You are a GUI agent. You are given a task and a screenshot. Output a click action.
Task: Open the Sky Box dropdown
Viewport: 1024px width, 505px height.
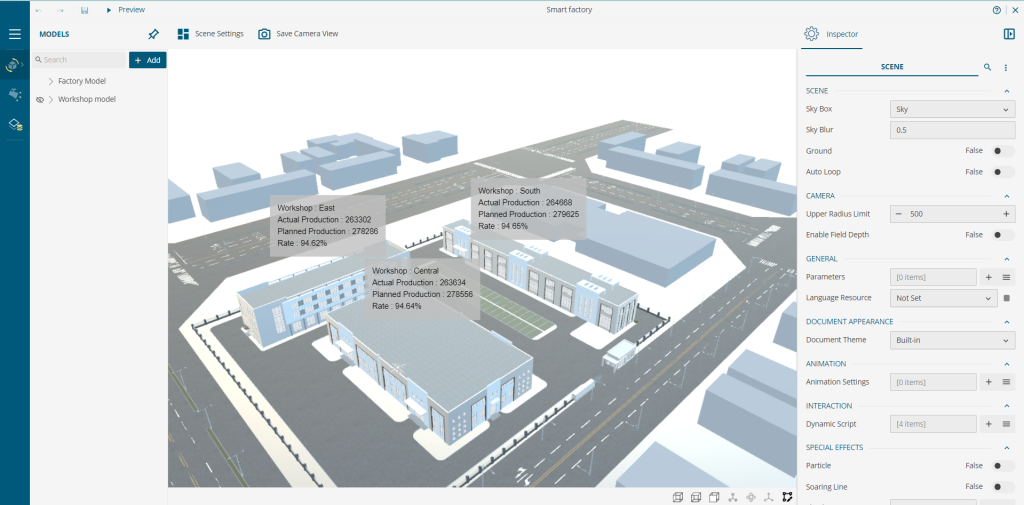tap(952, 109)
